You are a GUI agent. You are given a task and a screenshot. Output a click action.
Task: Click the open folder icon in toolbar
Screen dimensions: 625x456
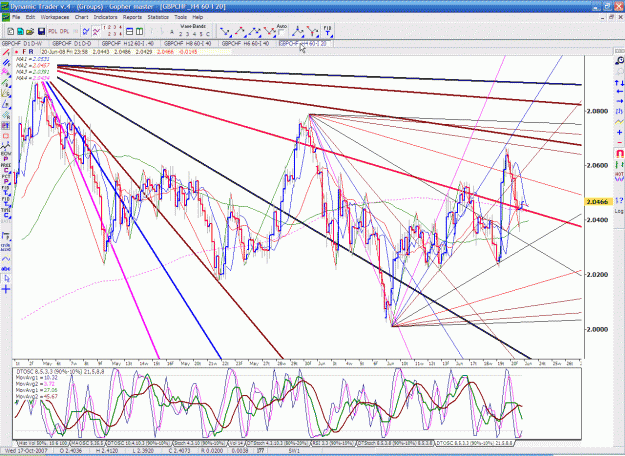pyautogui.click(x=30, y=31)
